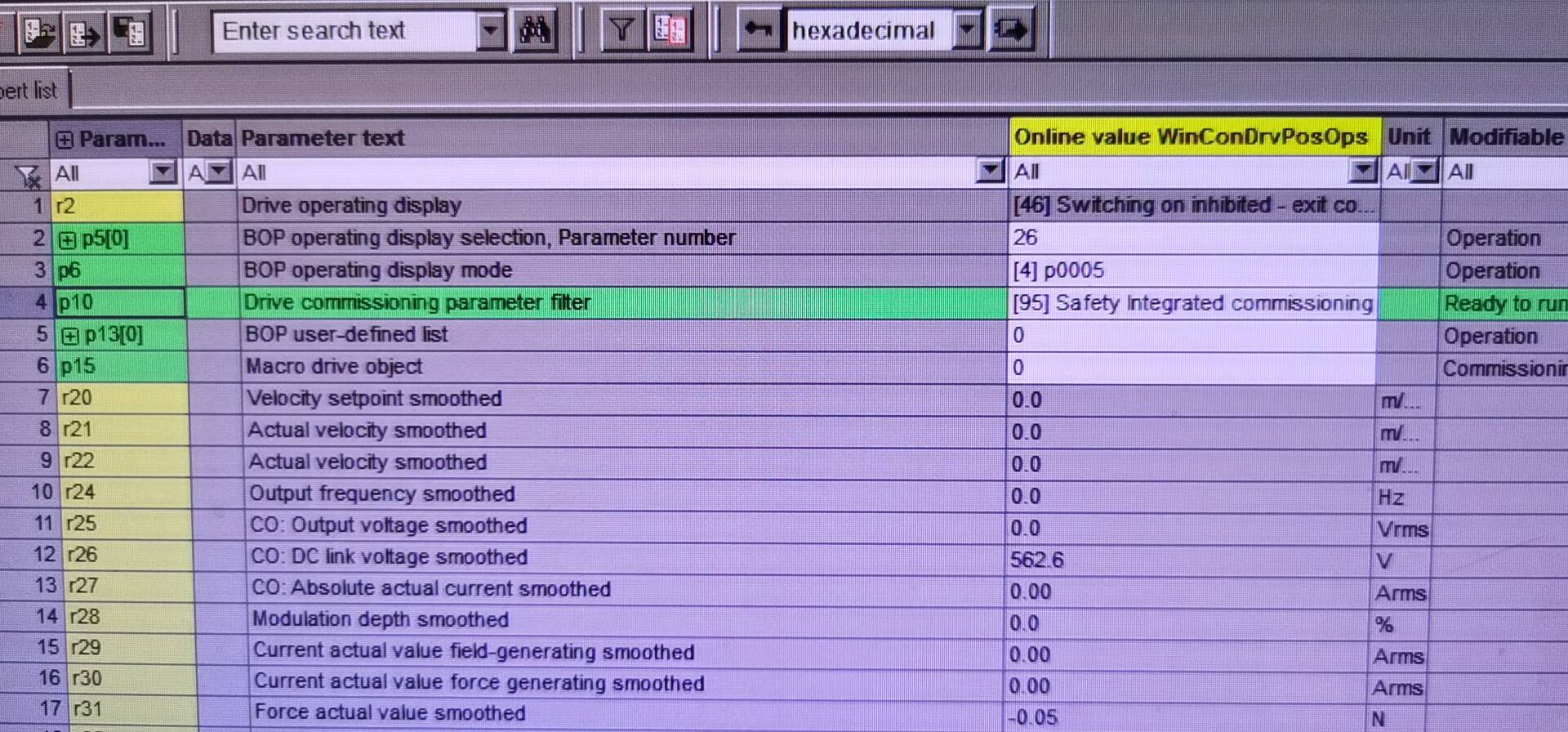Click the Param column header
This screenshot has height=732, width=1568.
(x=116, y=139)
